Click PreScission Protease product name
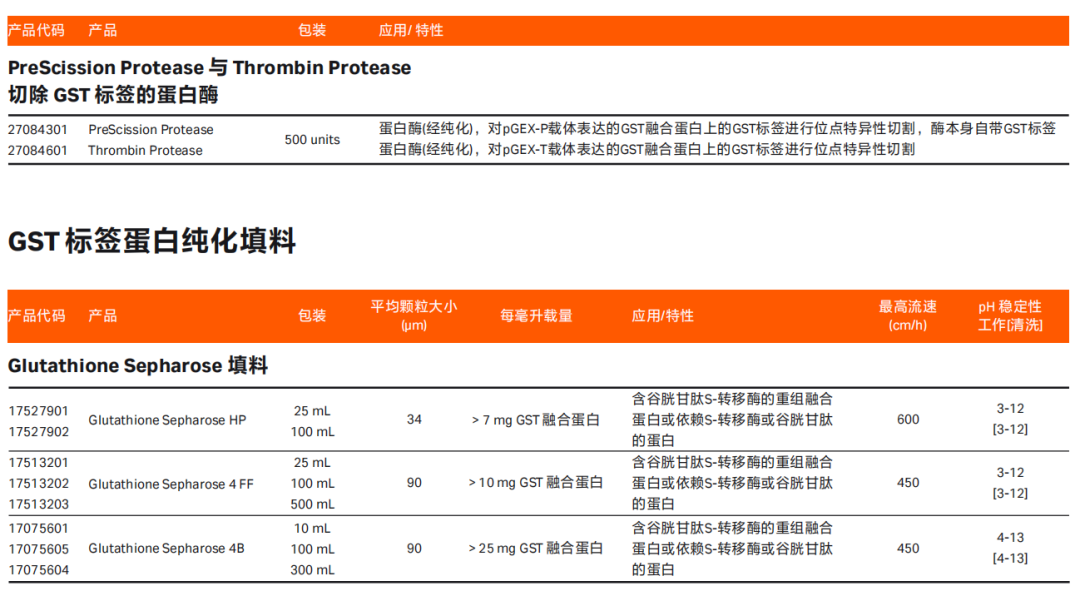Screen dimensions: 1080x591 tap(151, 129)
